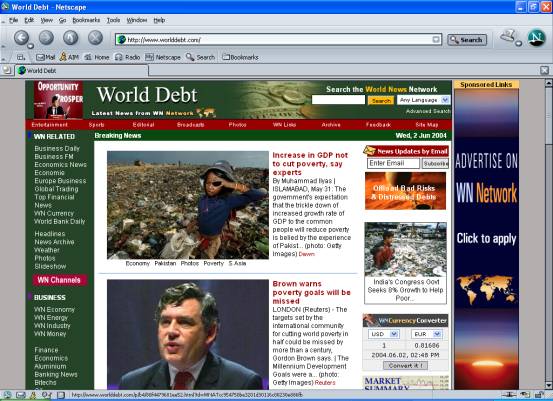Open the Print toolbar icon

click(508, 36)
